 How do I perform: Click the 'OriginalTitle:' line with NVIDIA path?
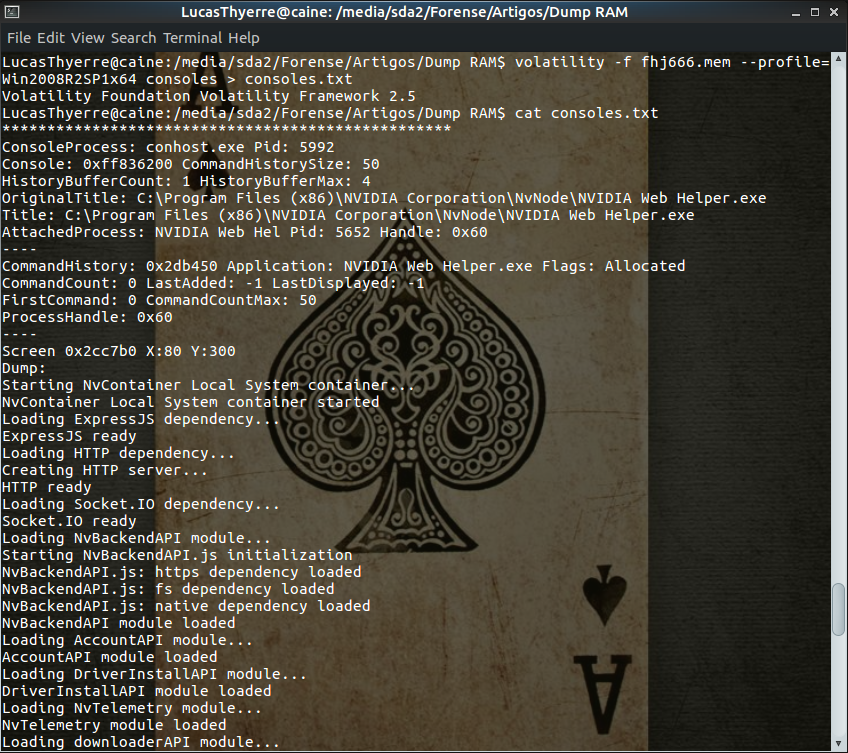384,198
